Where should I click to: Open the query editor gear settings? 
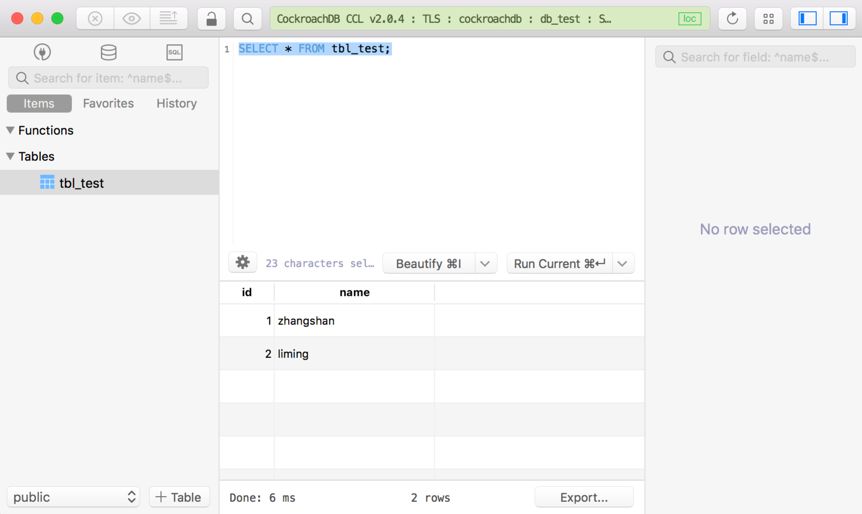[x=242, y=263]
